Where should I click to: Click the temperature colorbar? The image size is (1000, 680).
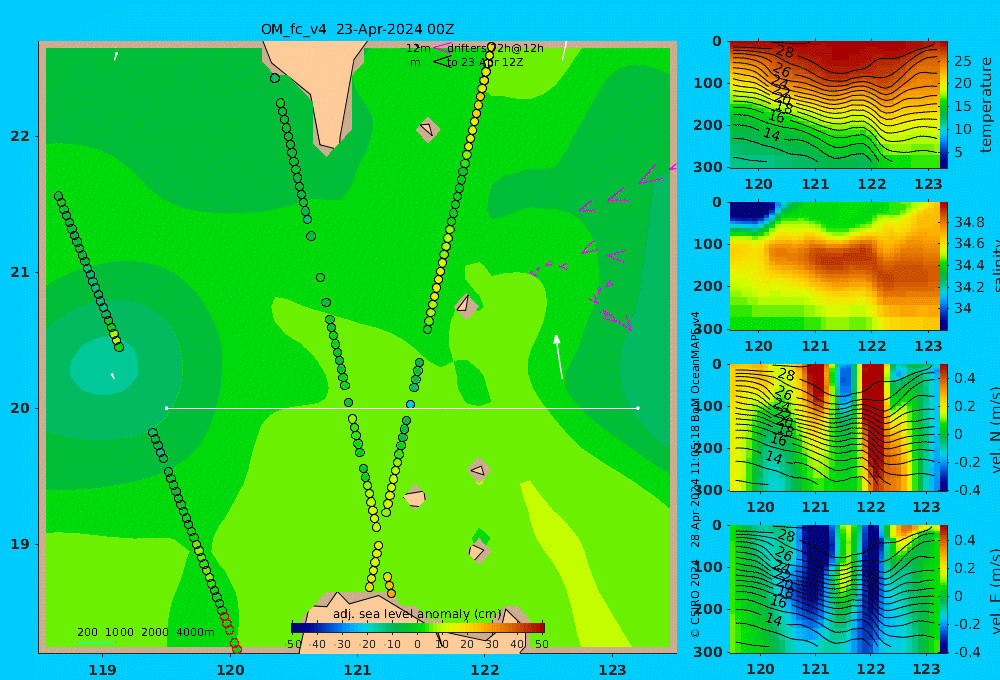(x=943, y=105)
